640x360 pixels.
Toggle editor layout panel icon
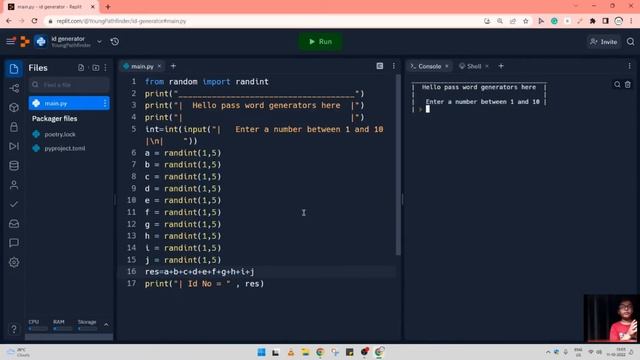point(380,66)
